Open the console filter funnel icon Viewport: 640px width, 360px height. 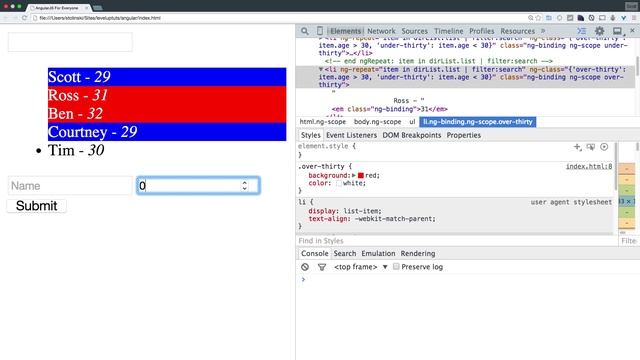pos(322,267)
